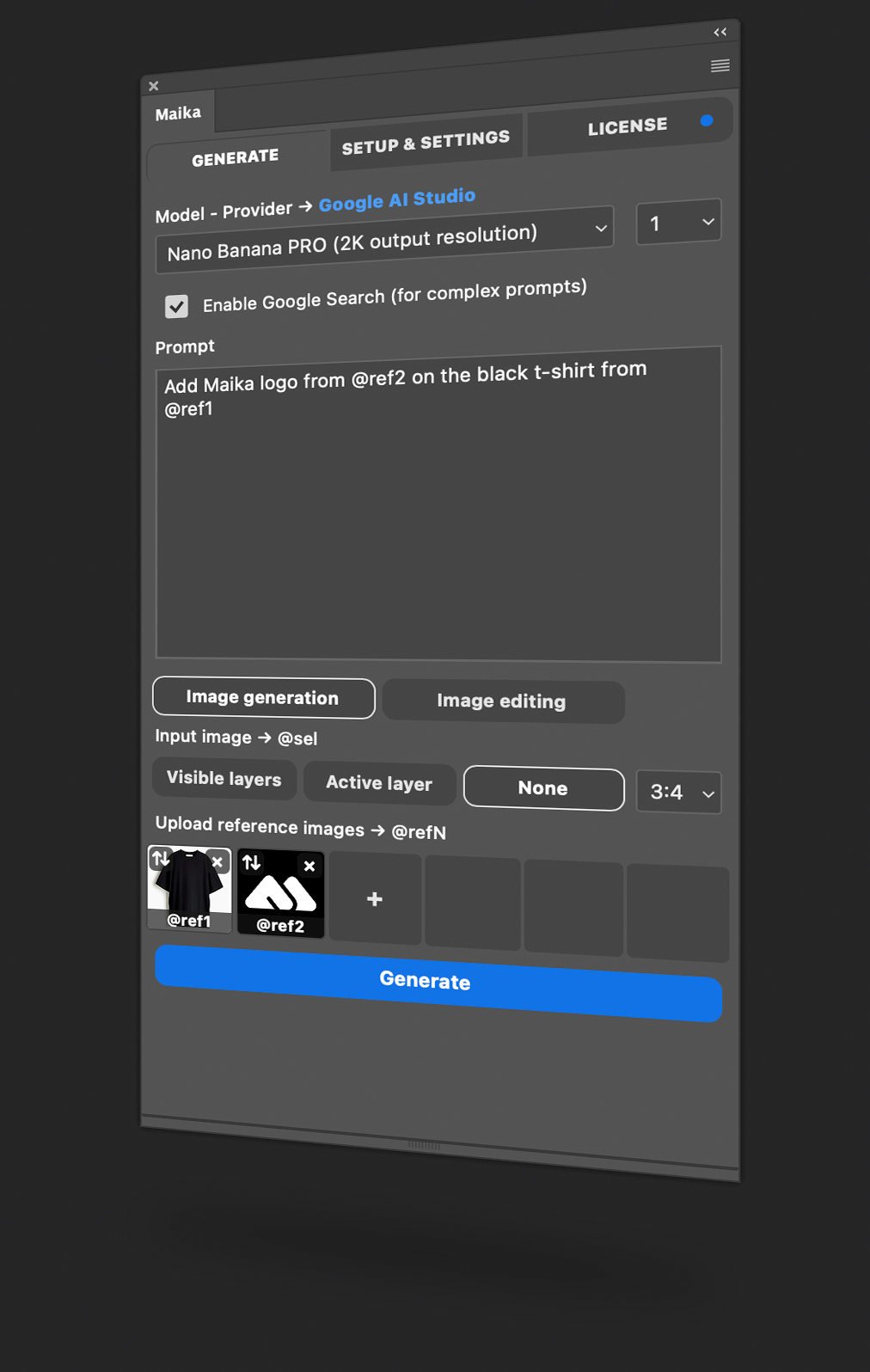Remove the @ref2 reference image

309,867
